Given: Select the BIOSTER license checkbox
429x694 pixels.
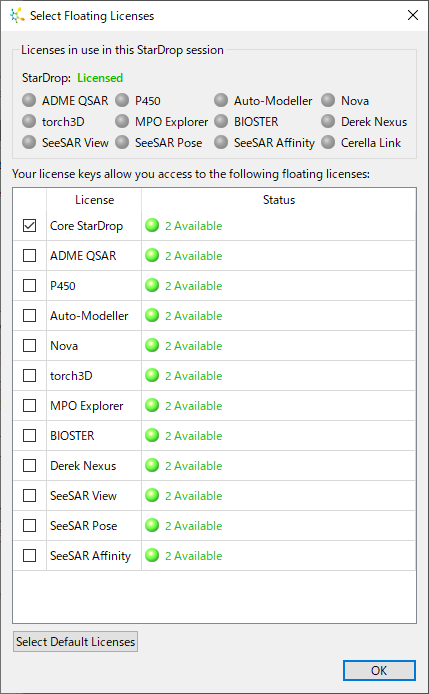Looking at the screenshot, I should coord(29,436).
